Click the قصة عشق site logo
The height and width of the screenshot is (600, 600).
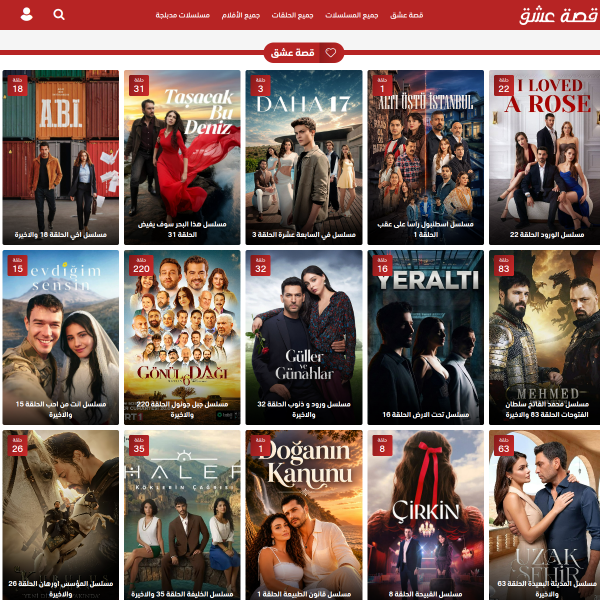(x=558, y=16)
